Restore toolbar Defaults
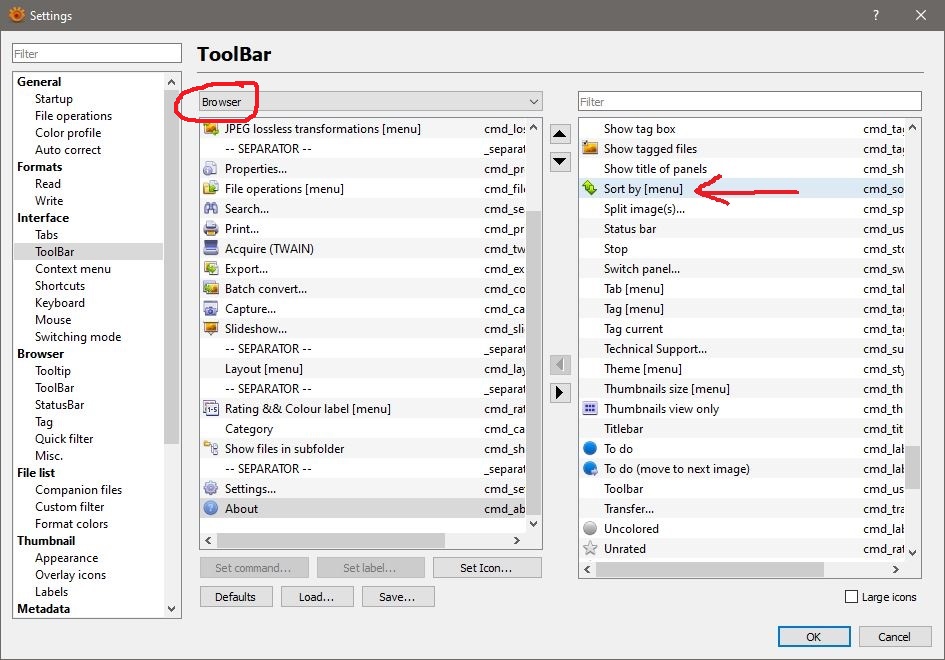Screen dimensions: 945x660 [236, 597]
